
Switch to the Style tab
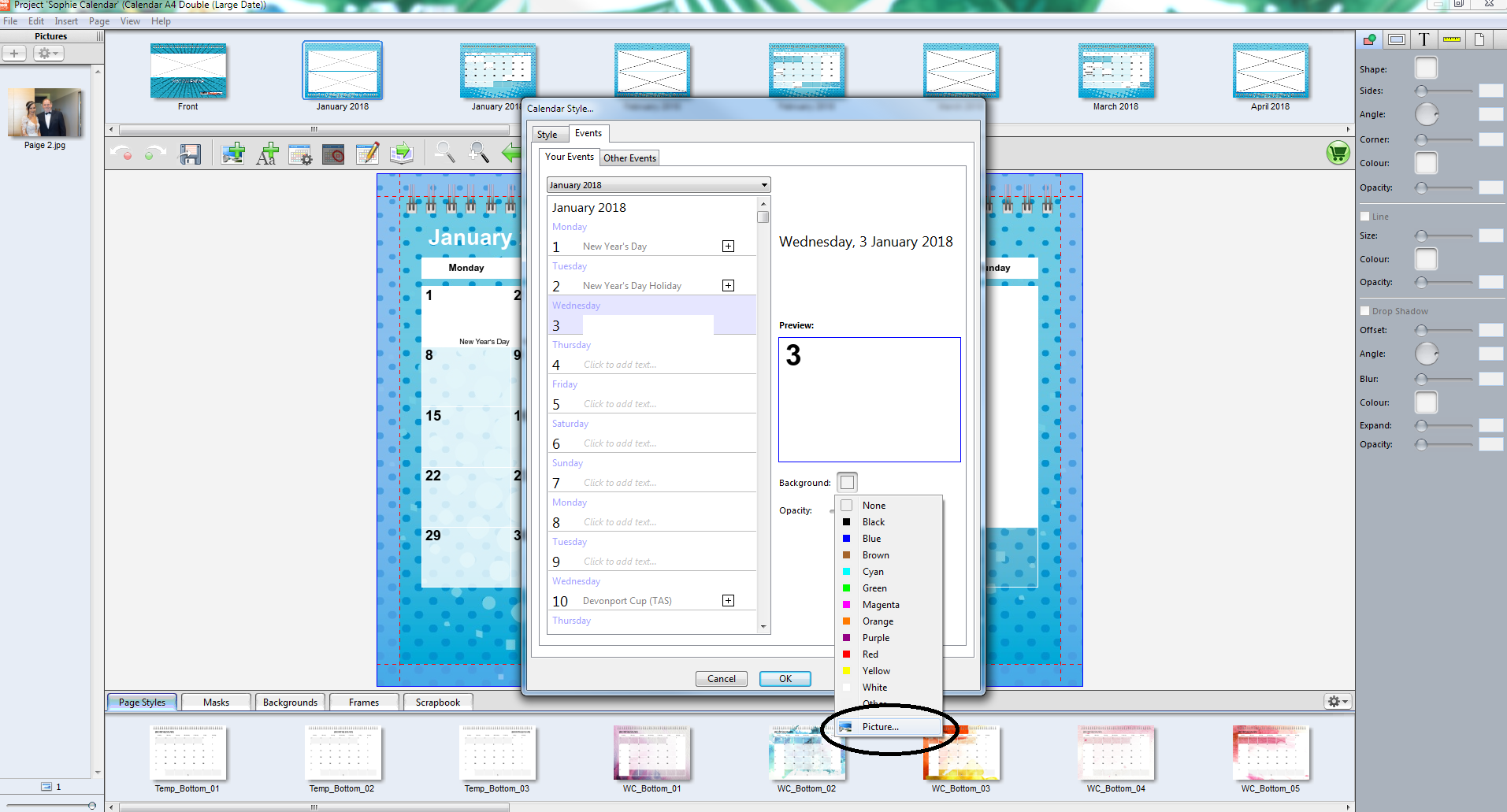coord(547,135)
